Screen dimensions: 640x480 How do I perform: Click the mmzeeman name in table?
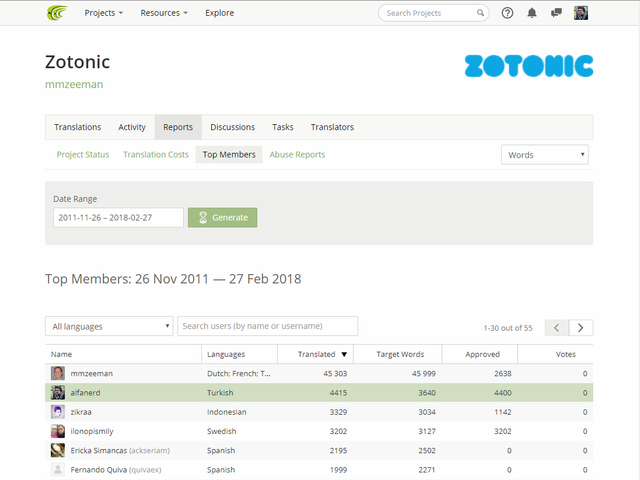pyautogui.click(x=91, y=373)
